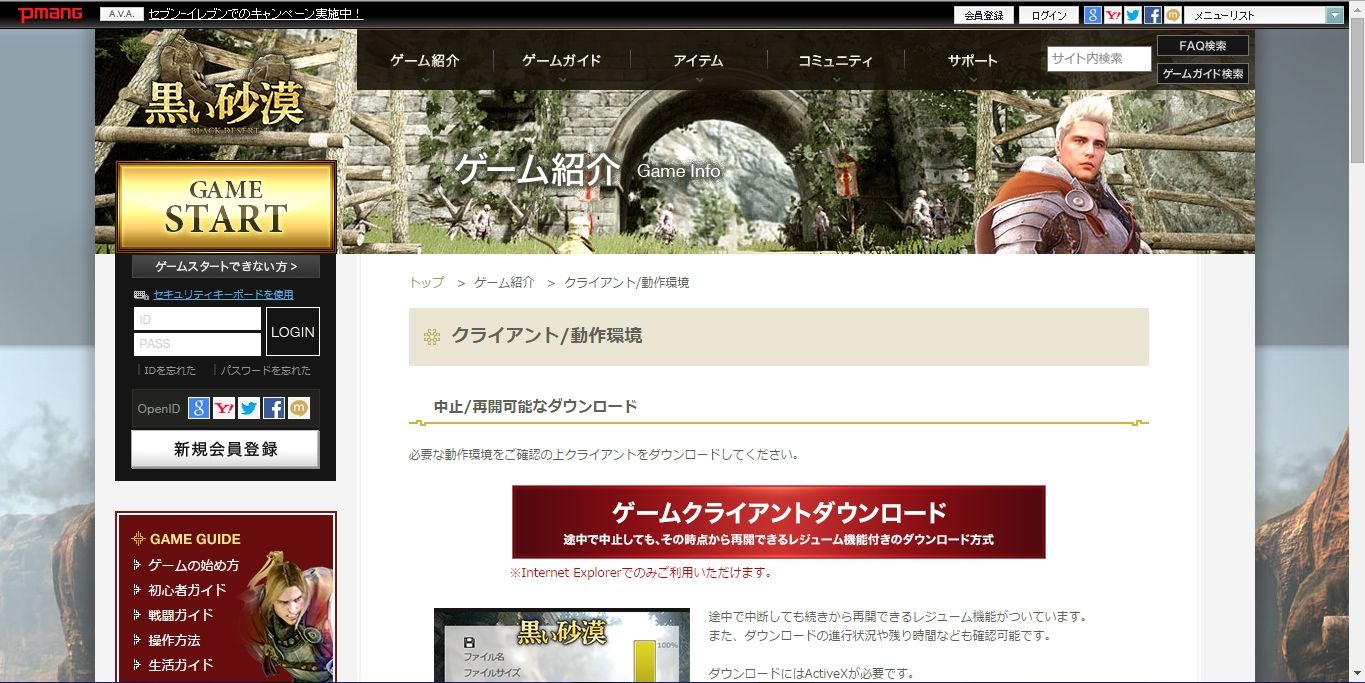Click the ID input field
The height and width of the screenshot is (683, 1365).
click(197, 319)
